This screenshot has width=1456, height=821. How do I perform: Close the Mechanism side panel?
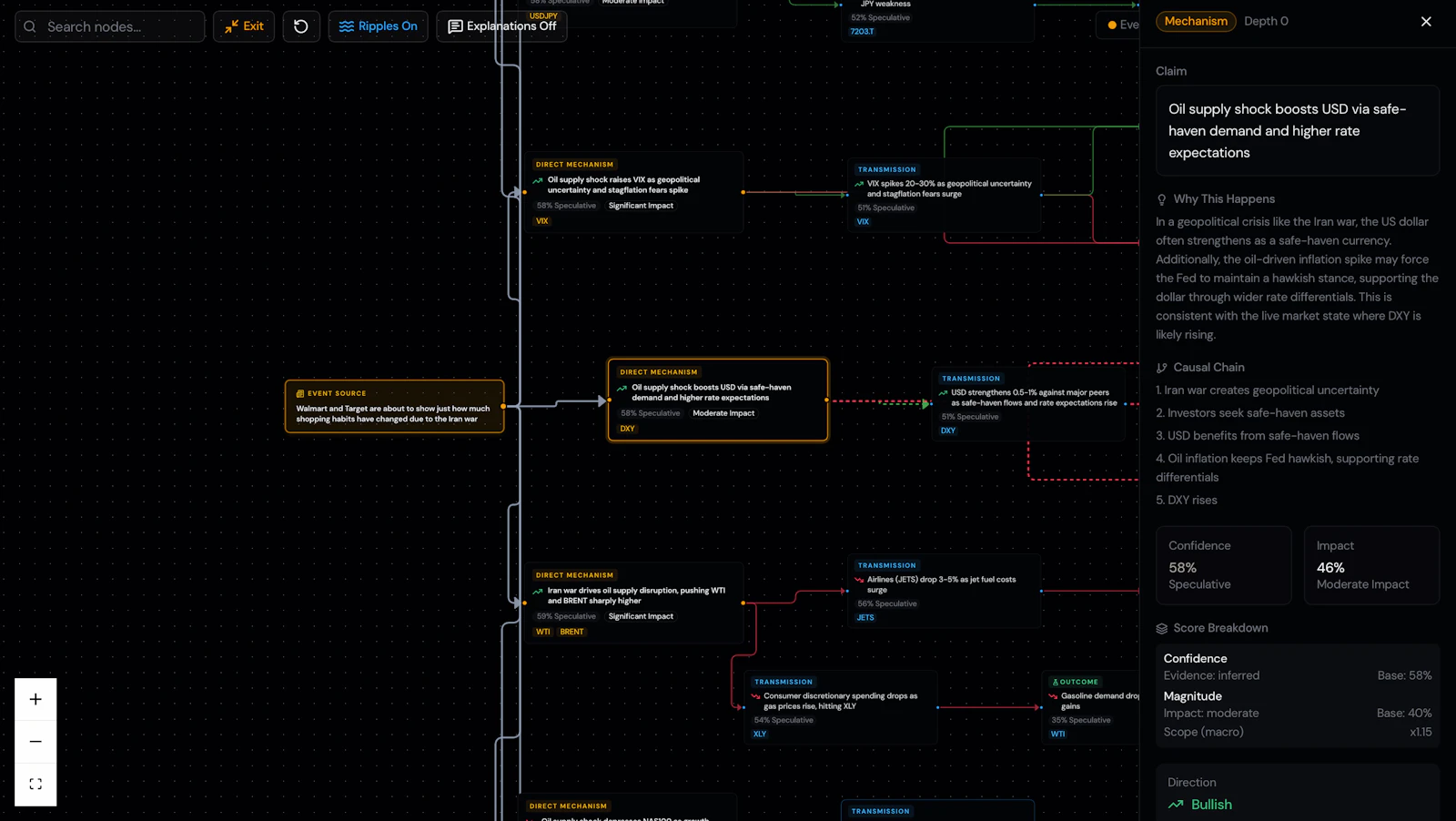1426,21
